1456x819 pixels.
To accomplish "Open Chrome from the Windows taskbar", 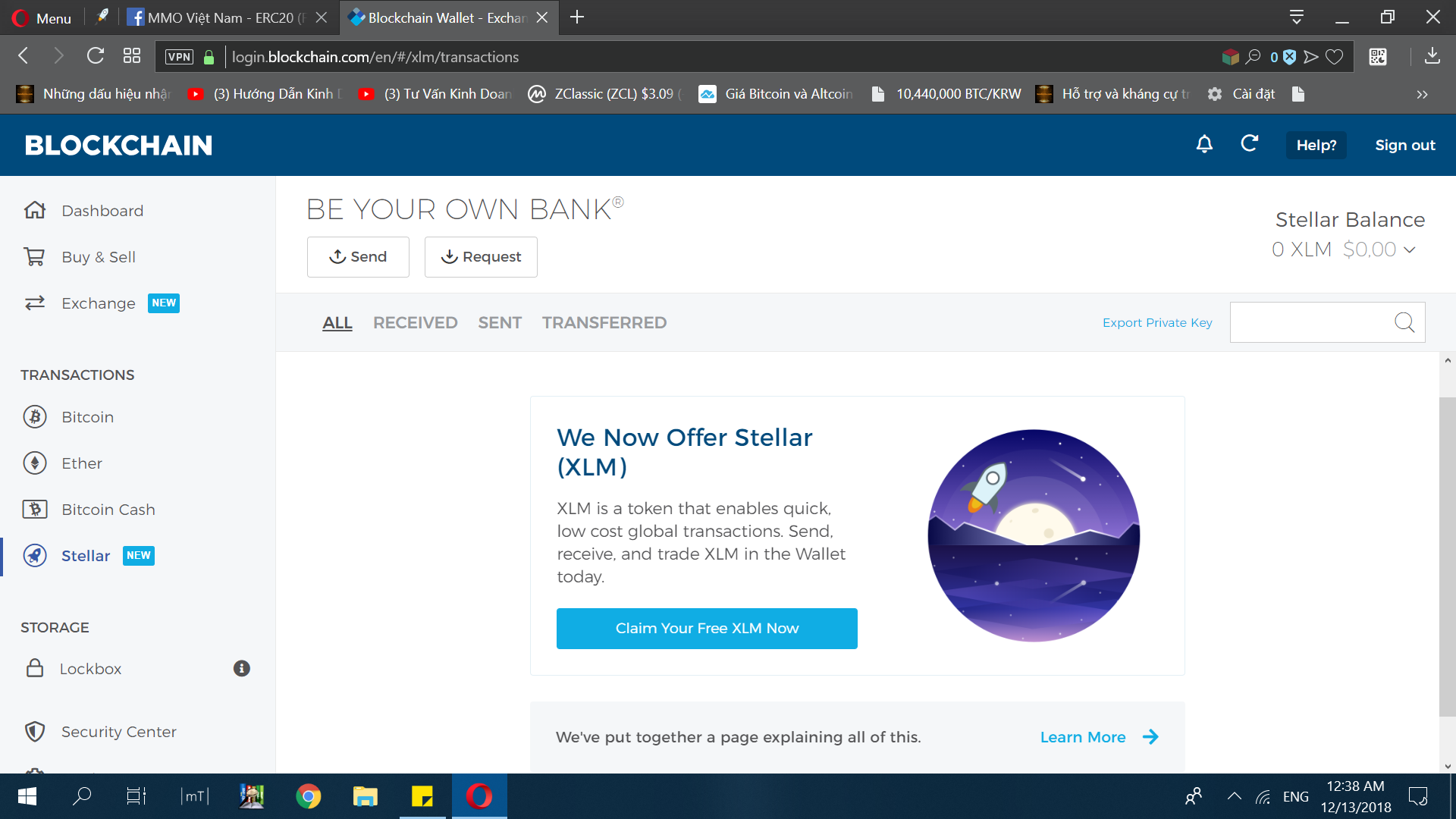I will pos(308,796).
